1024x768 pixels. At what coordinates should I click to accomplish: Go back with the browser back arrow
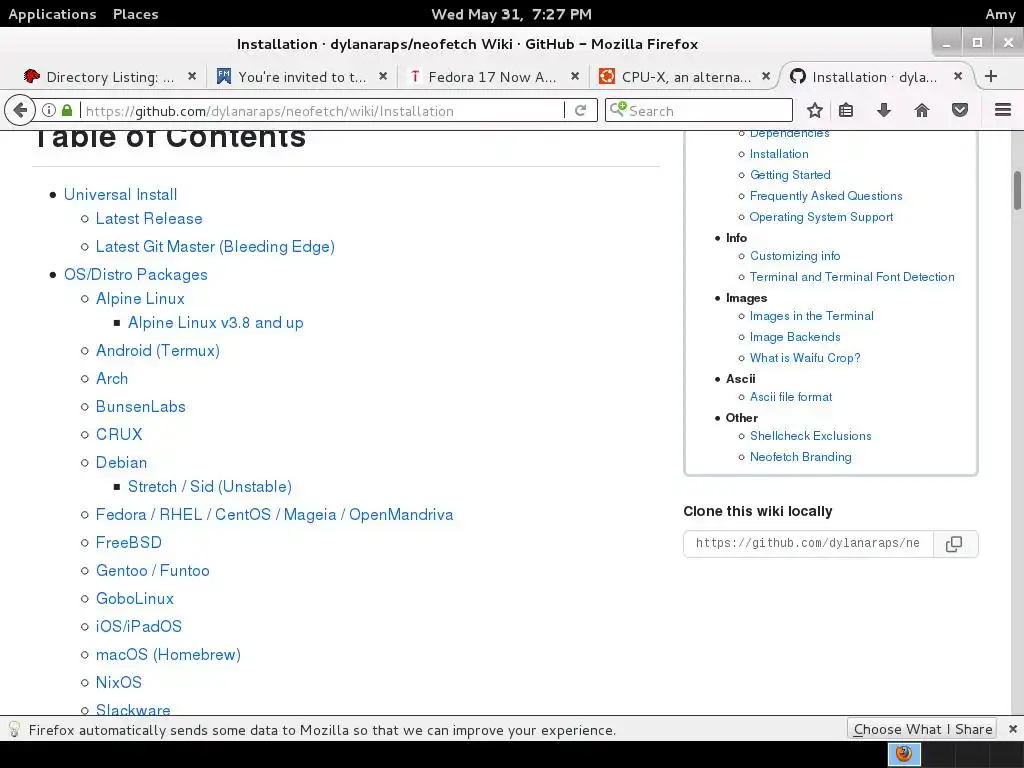tap(20, 110)
